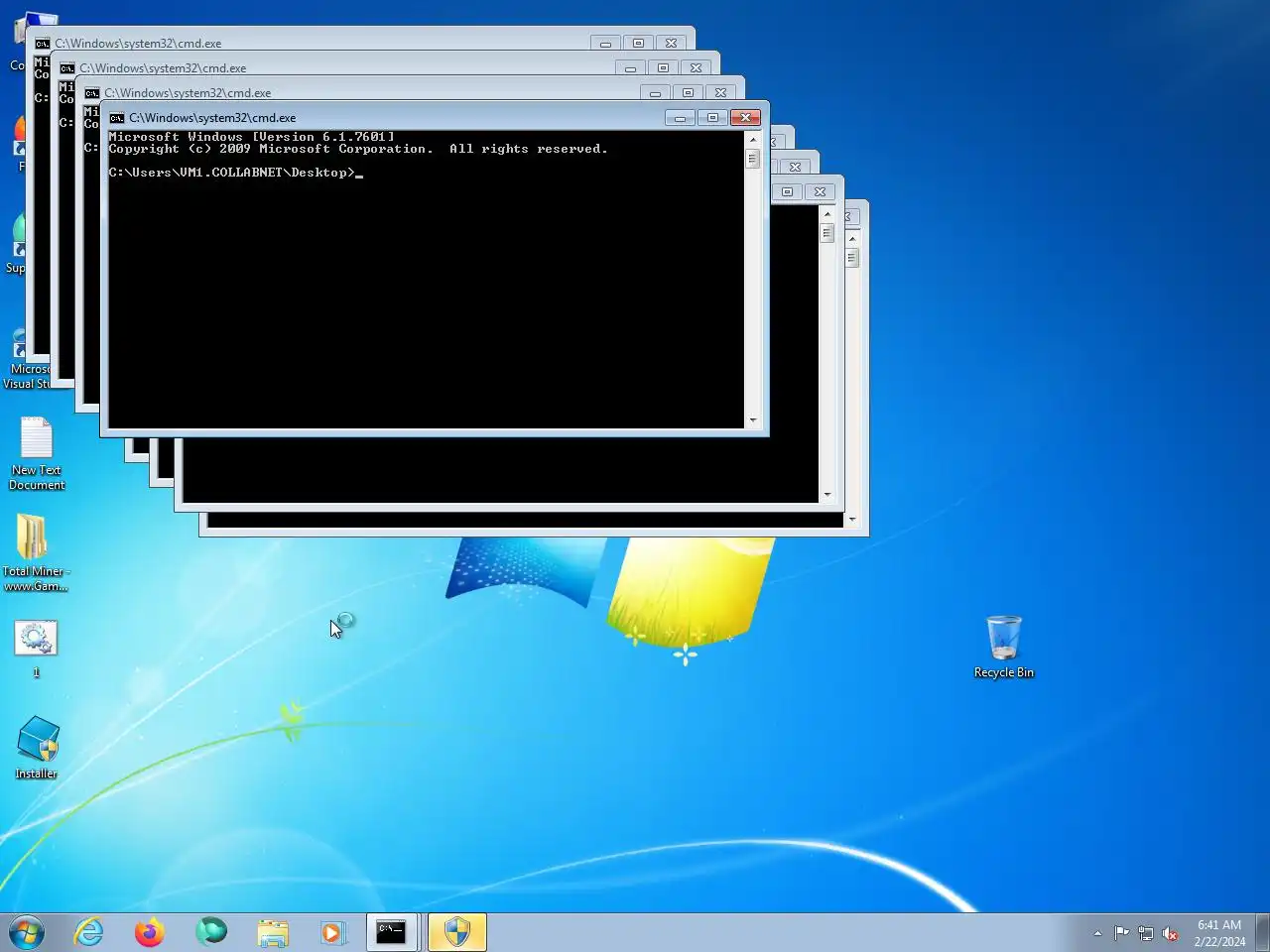Click the front cmd window's scrollbar thumb
1270x952 pixels.
click(x=753, y=159)
